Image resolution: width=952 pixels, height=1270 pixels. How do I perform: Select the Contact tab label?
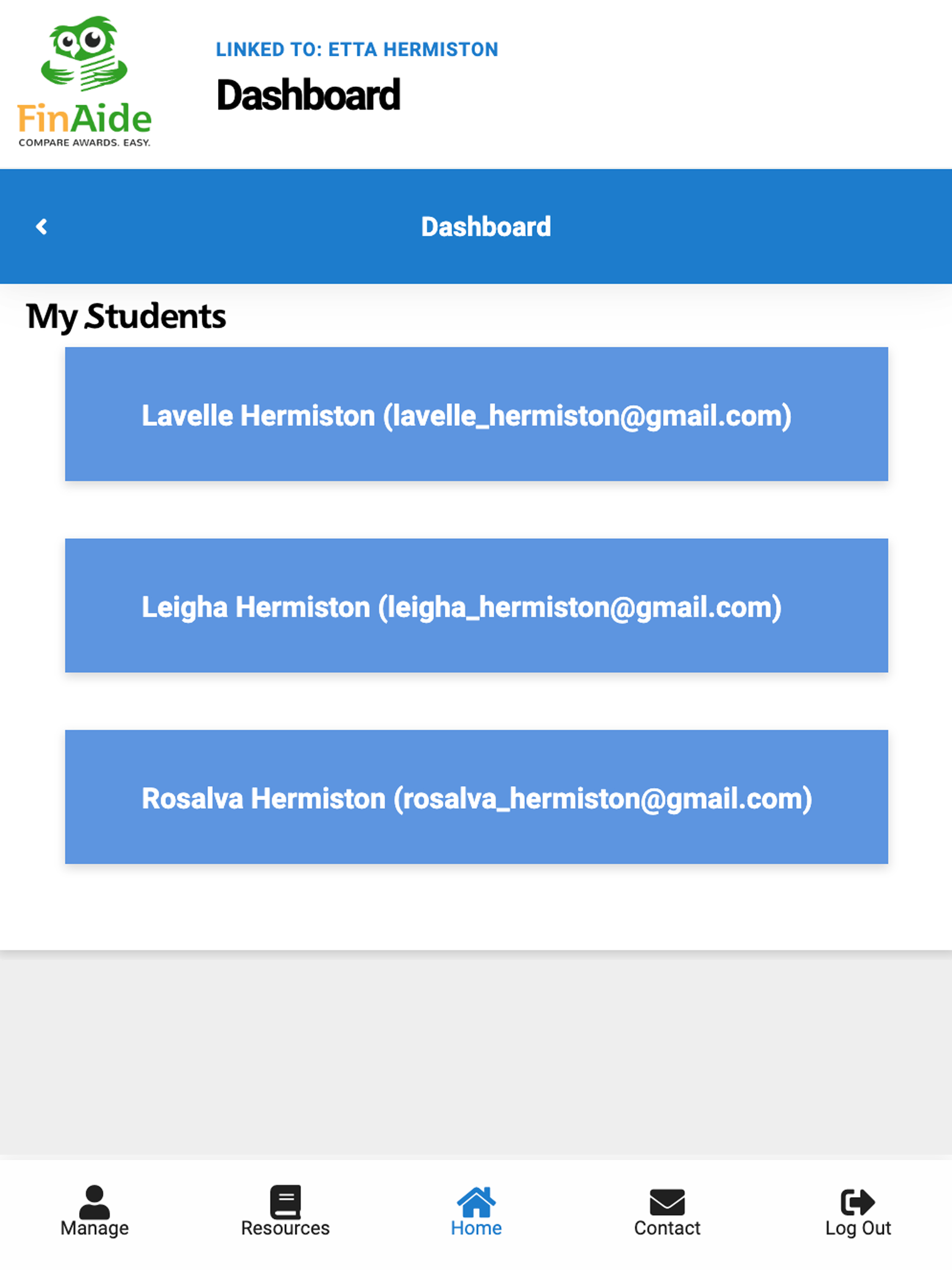pyautogui.click(x=667, y=1228)
